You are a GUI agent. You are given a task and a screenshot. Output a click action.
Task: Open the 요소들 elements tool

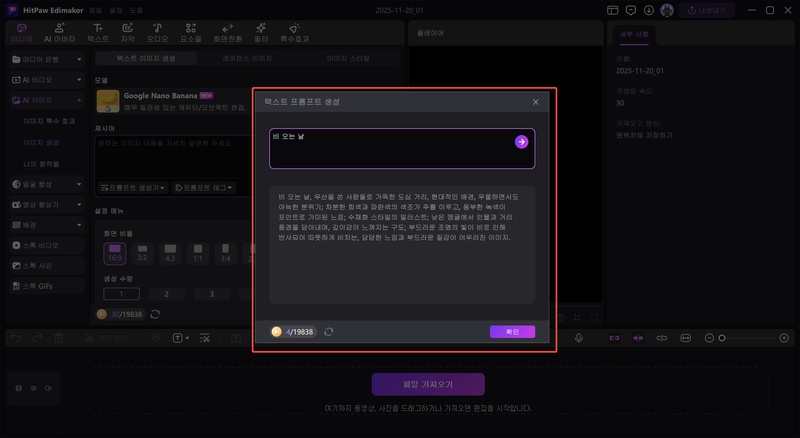[x=191, y=33]
